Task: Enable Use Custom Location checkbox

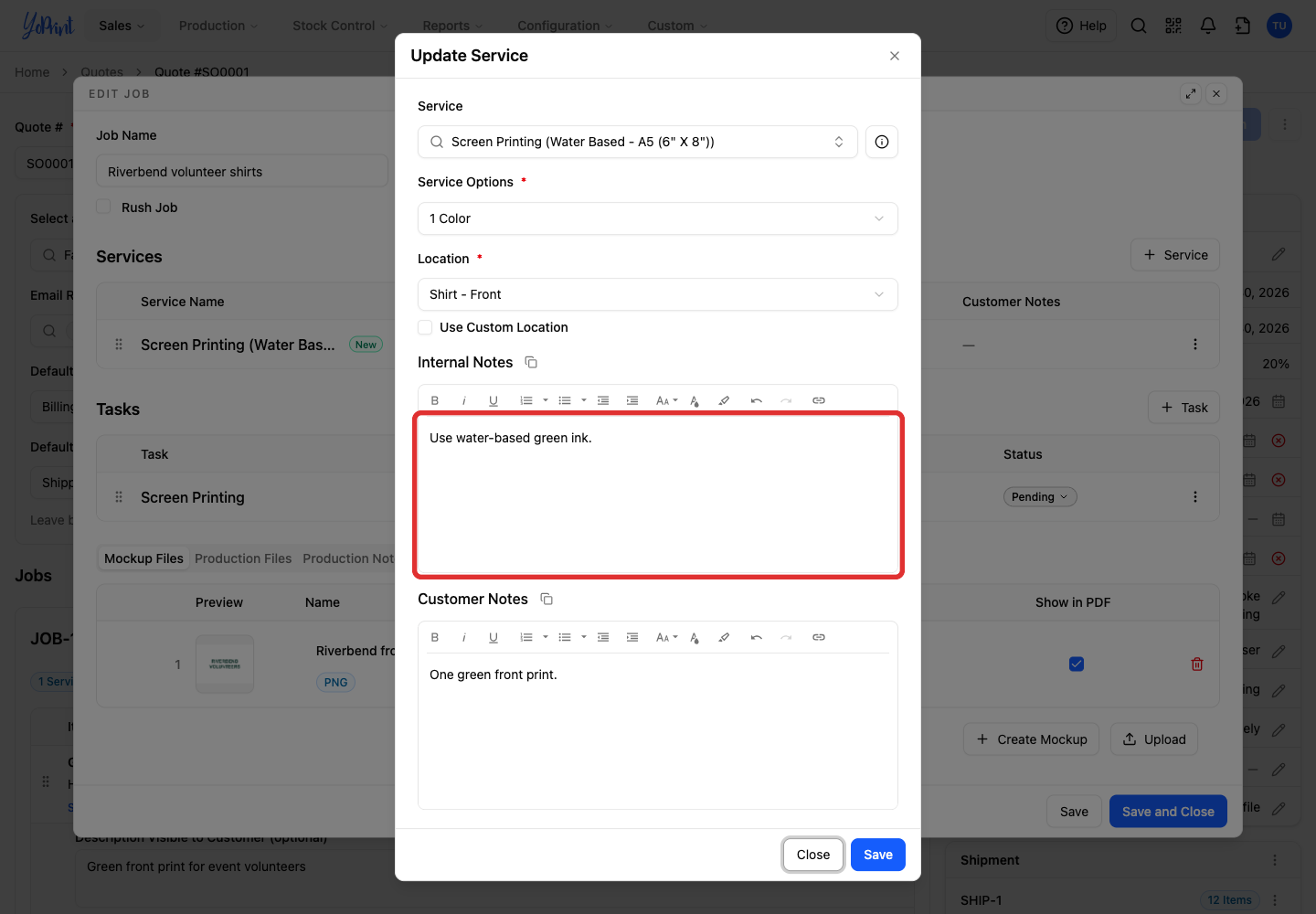Action: [425, 327]
